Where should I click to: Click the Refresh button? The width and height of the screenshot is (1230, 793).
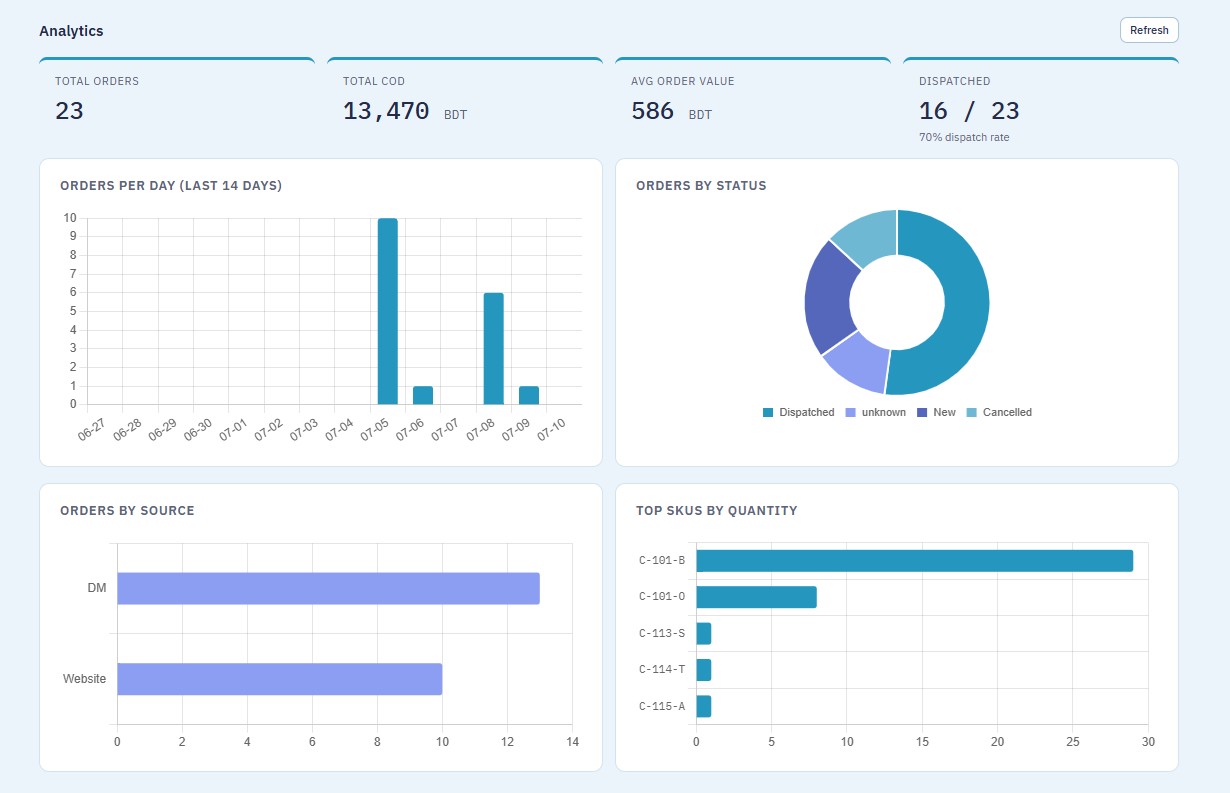click(1149, 30)
